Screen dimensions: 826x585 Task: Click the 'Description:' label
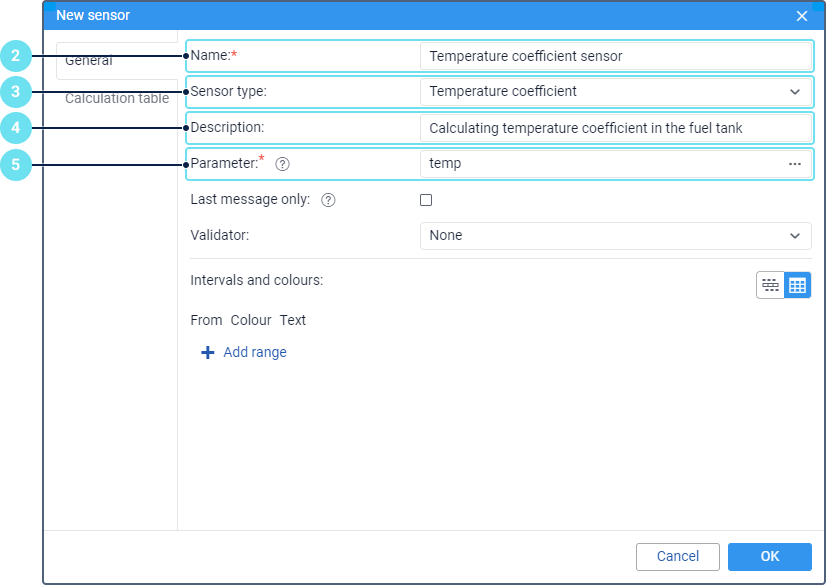227,127
